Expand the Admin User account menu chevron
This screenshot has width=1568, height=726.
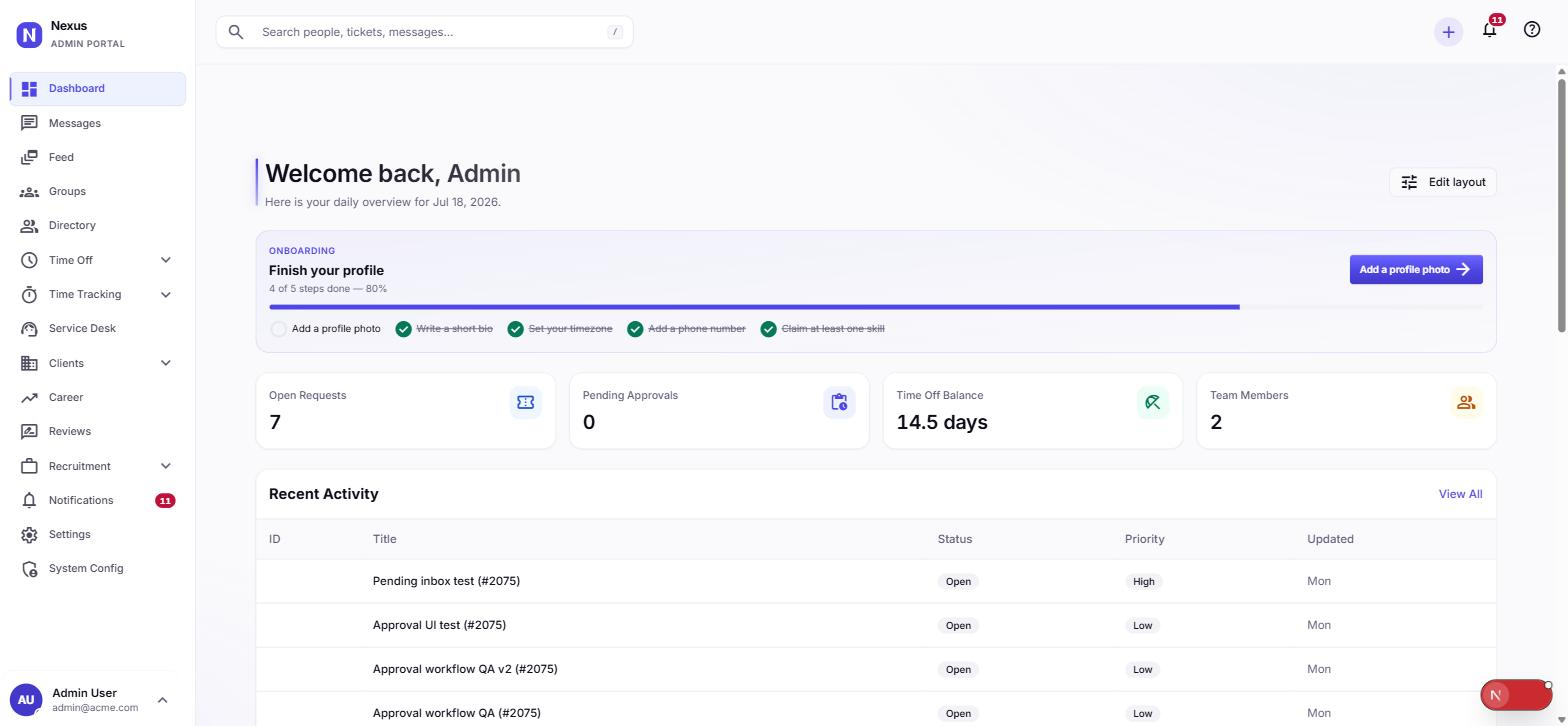(x=163, y=700)
